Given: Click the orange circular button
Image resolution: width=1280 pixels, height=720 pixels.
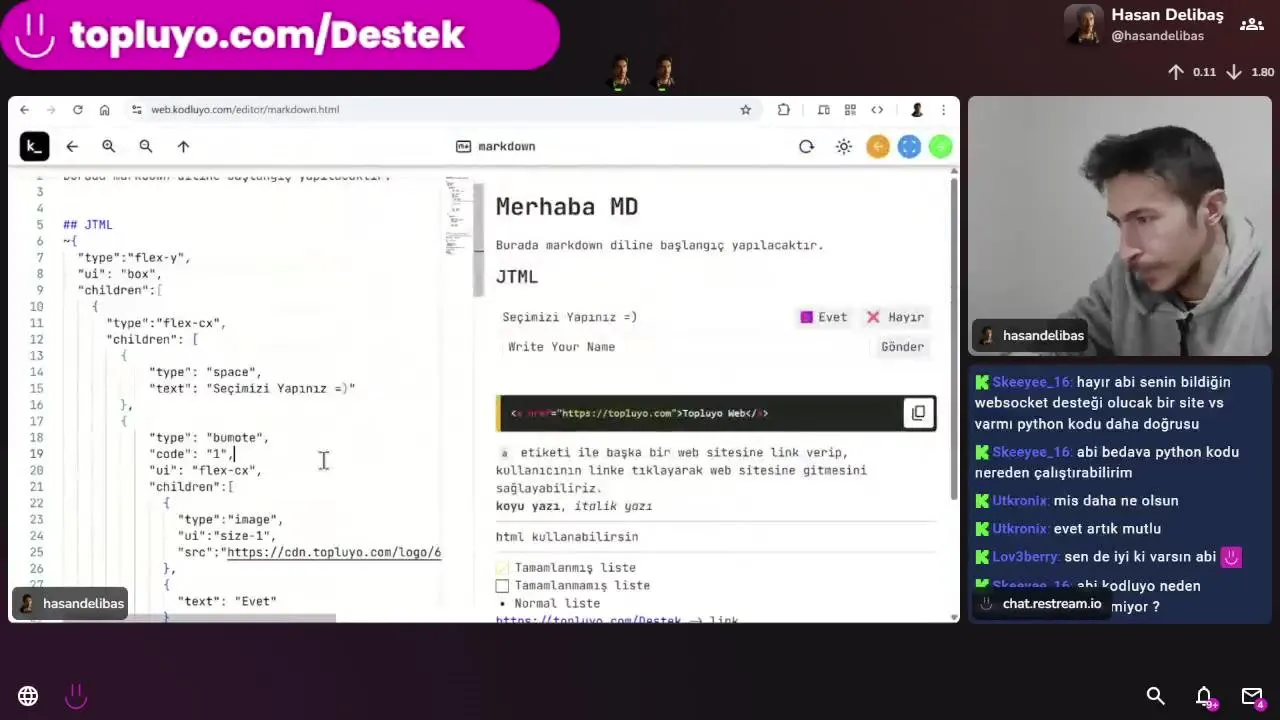Looking at the screenshot, I should point(878,147).
